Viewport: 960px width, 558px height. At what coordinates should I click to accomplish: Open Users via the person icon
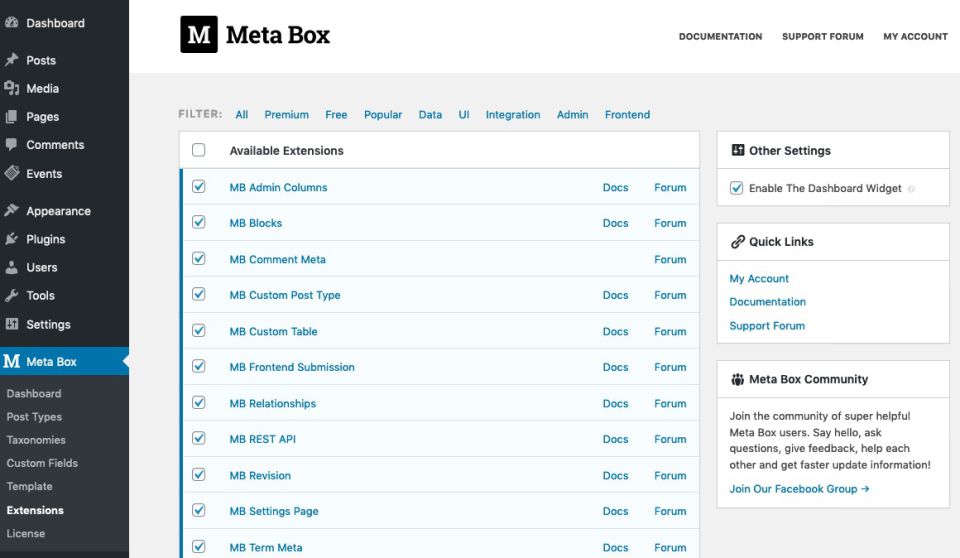click(12, 267)
